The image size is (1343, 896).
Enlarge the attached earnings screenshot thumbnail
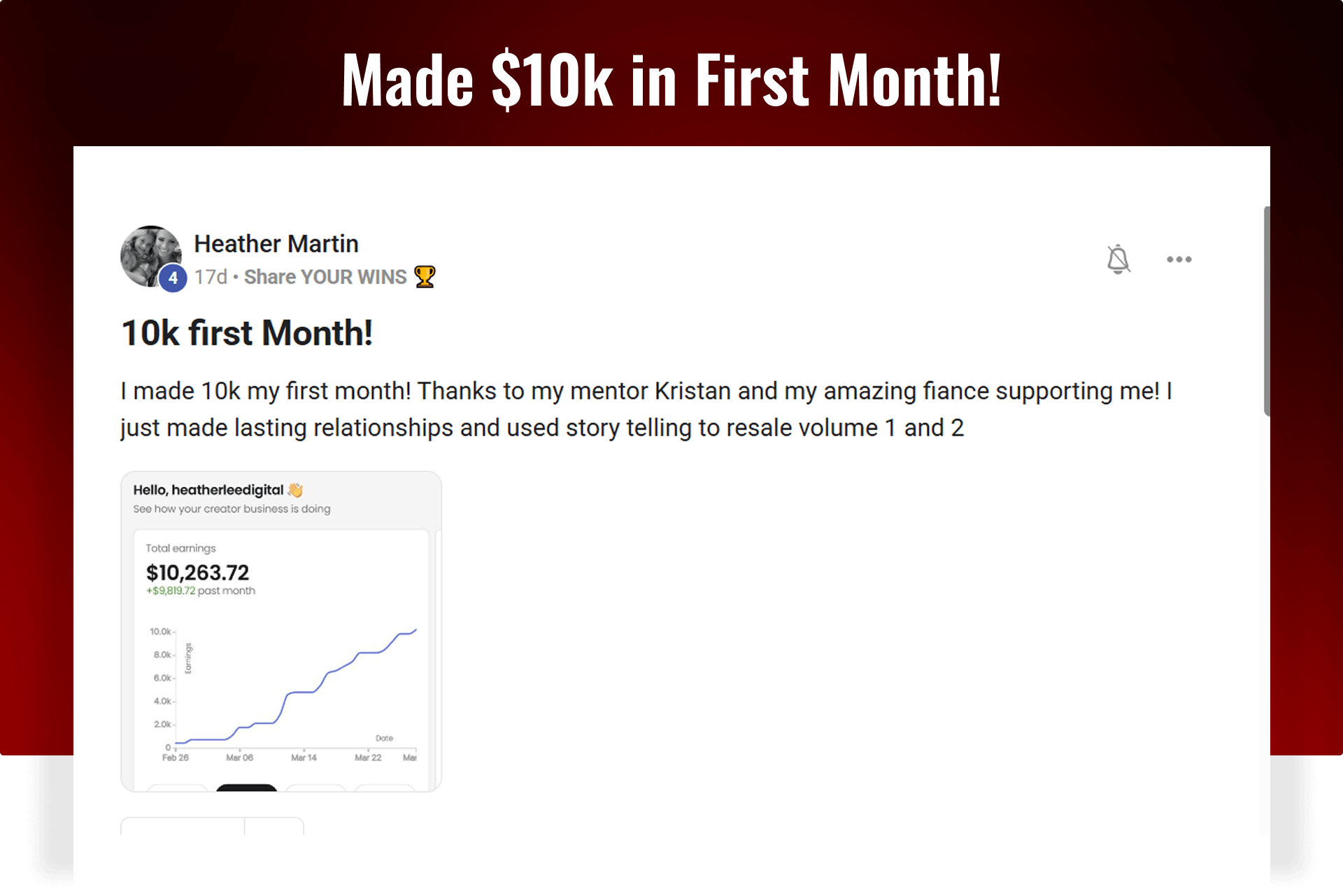click(281, 632)
